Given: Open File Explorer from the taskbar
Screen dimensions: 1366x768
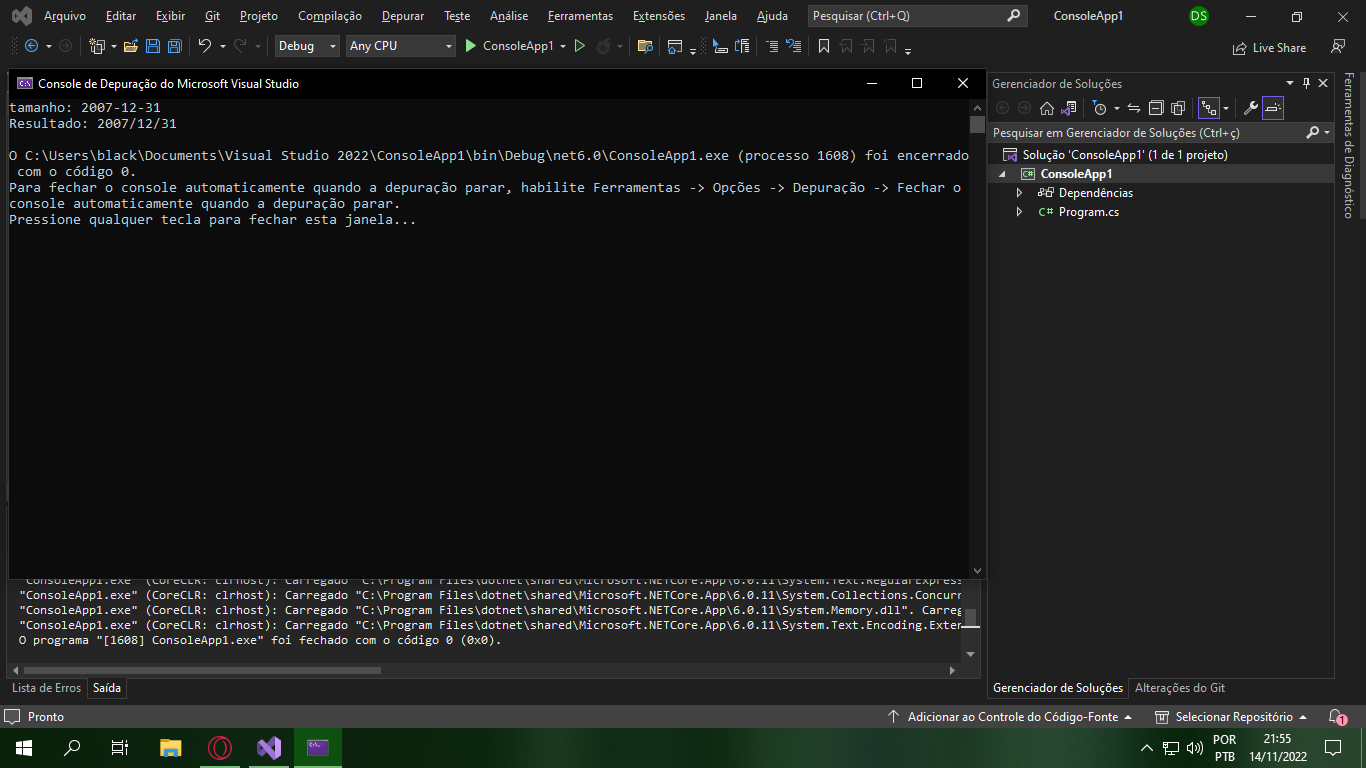Looking at the screenshot, I should click(x=171, y=747).
